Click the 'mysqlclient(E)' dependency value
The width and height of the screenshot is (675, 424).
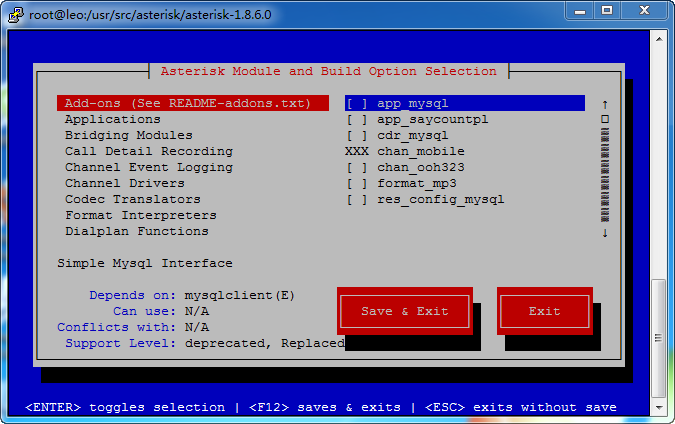pos(240,295)
